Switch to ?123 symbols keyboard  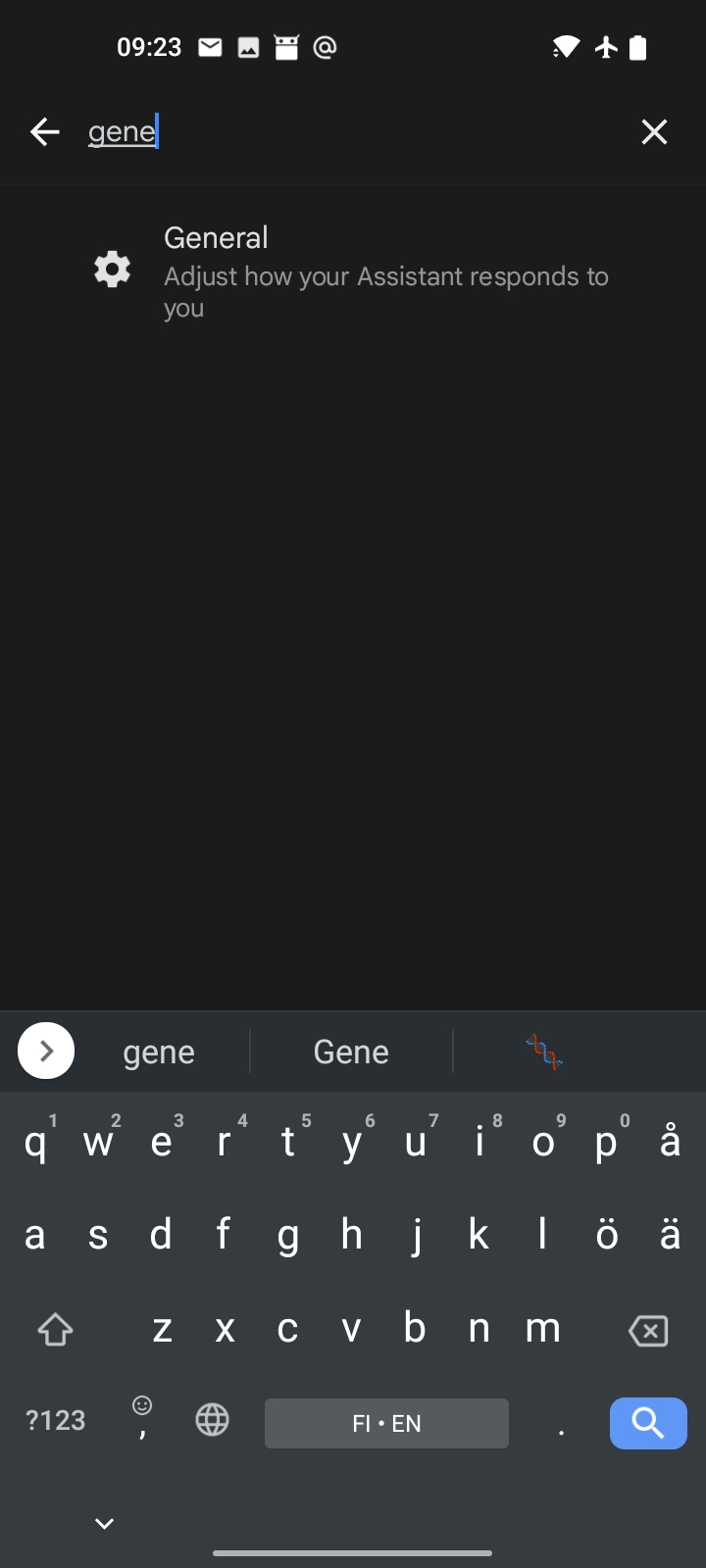tap(55, 1421)
